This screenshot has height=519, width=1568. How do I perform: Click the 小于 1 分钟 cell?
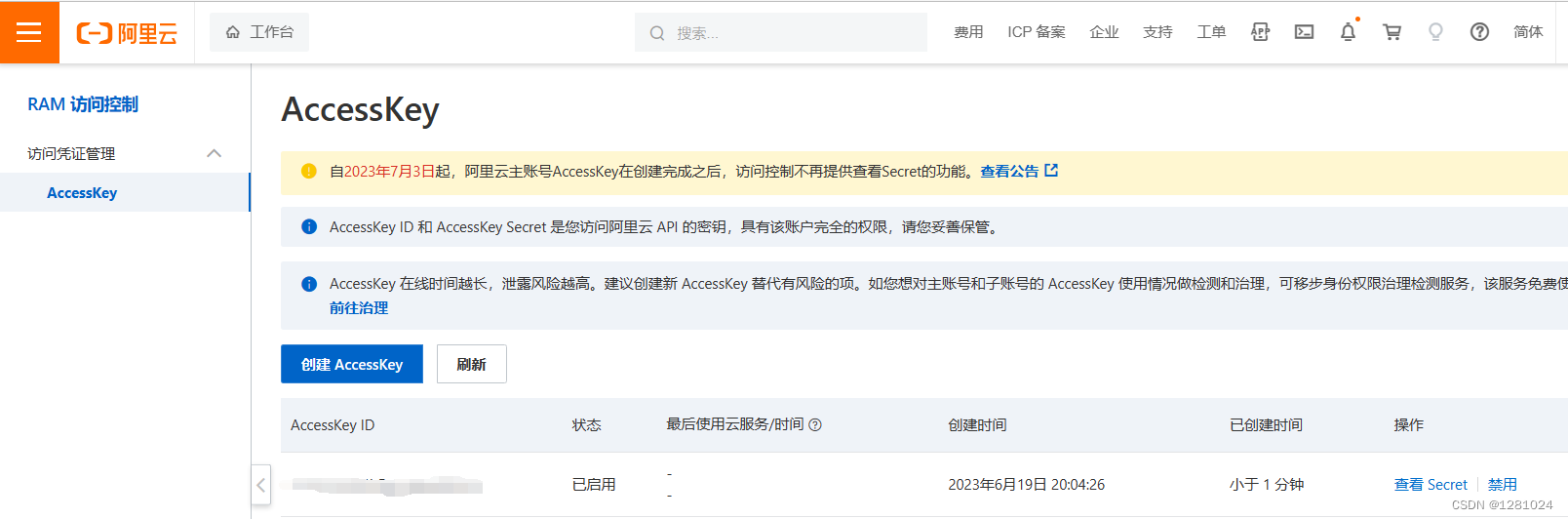coord(1267,485)
